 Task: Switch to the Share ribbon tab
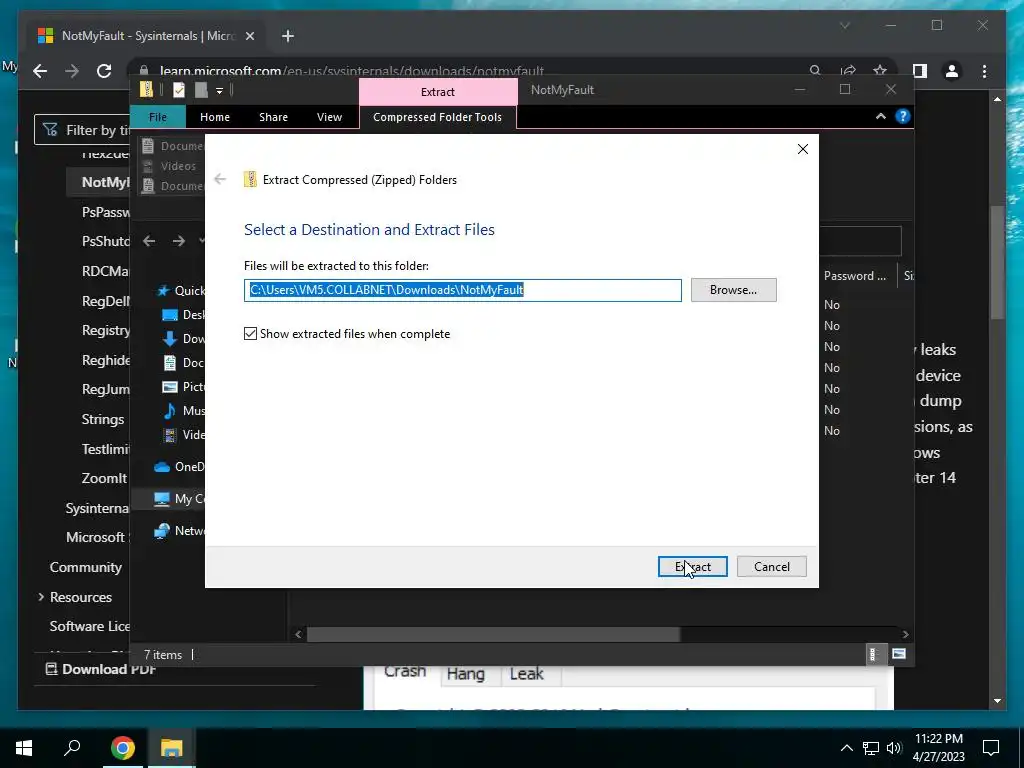(x=273, y=117)
